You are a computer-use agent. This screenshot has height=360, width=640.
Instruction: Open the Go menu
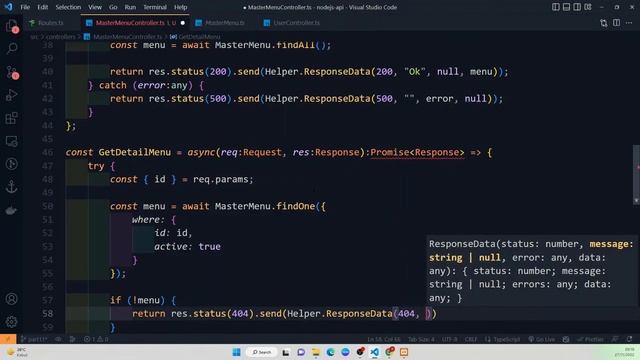coord(113,7)
